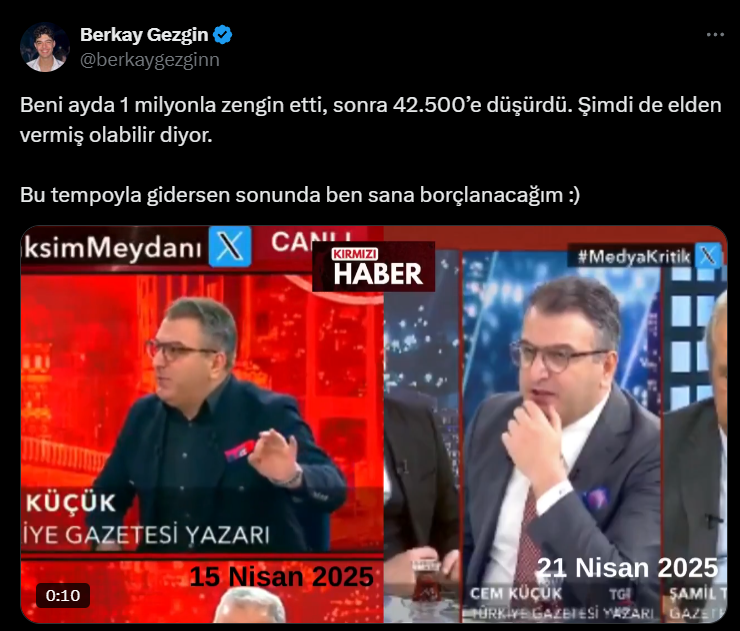Screen dimensions: 740x631
Task: Click the Berkay Gezgin display name
Action: [144, 34]
